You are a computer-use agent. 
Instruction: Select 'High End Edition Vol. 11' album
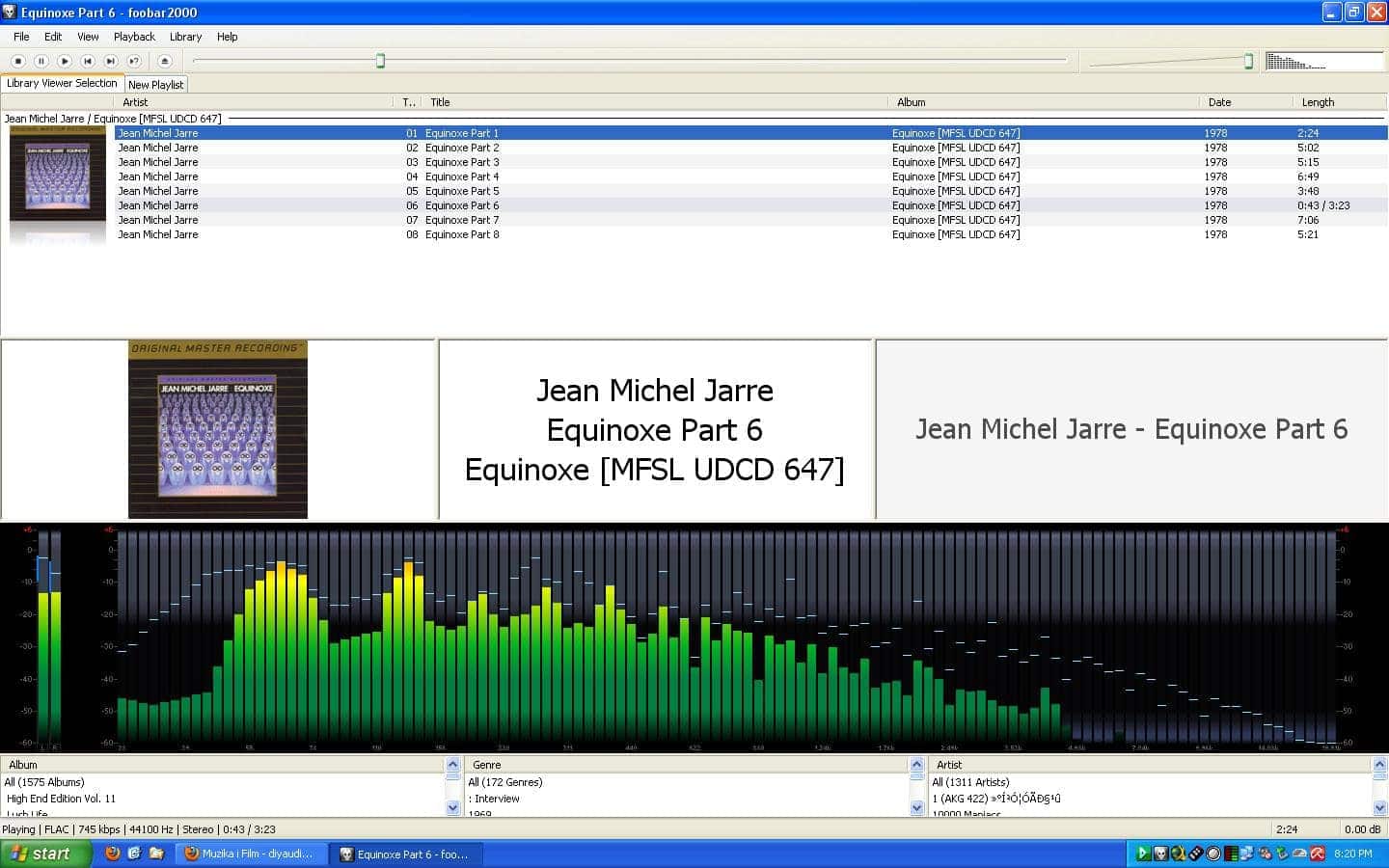coord(61,799)
